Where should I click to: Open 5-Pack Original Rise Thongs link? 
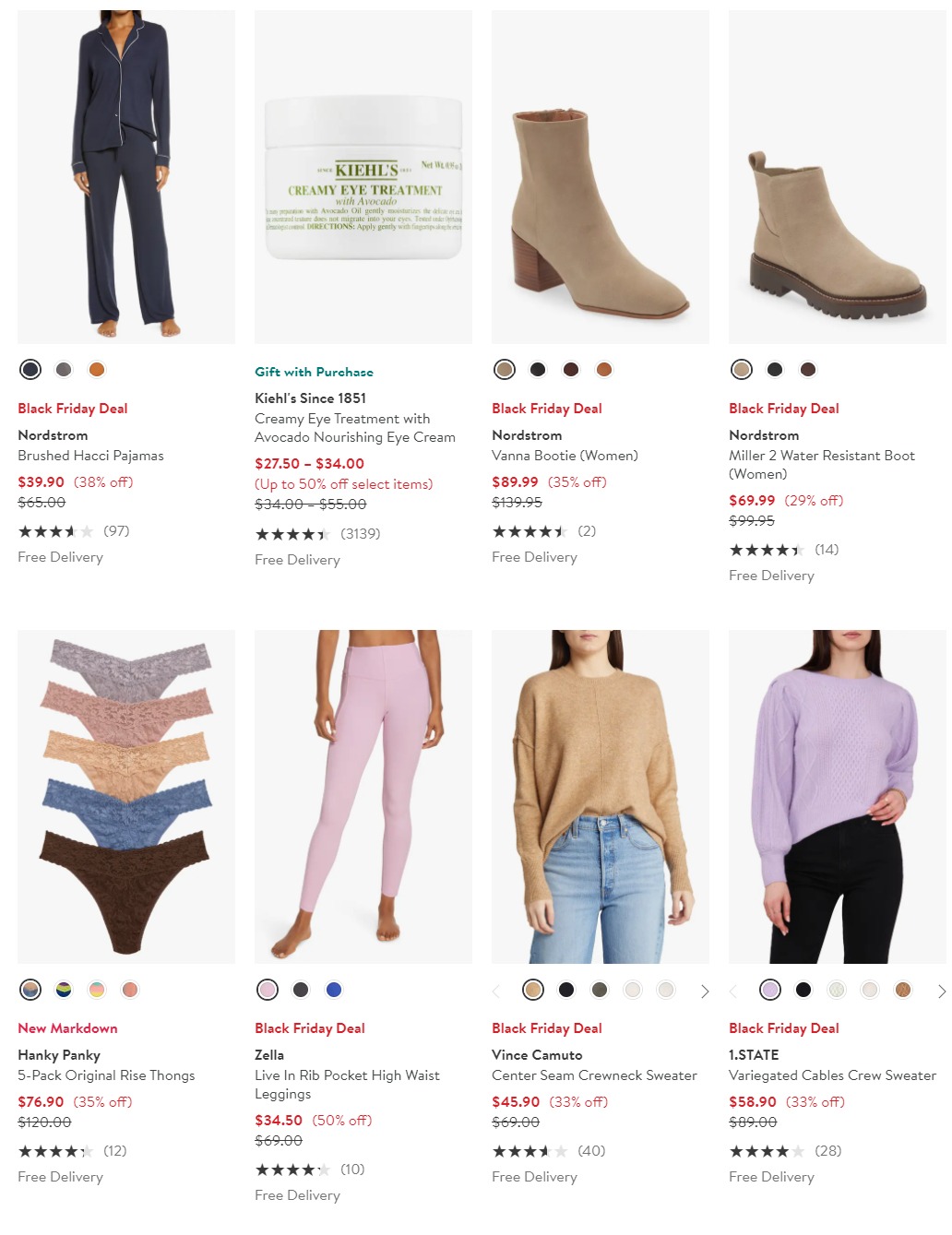click(x=106, y=1075)
